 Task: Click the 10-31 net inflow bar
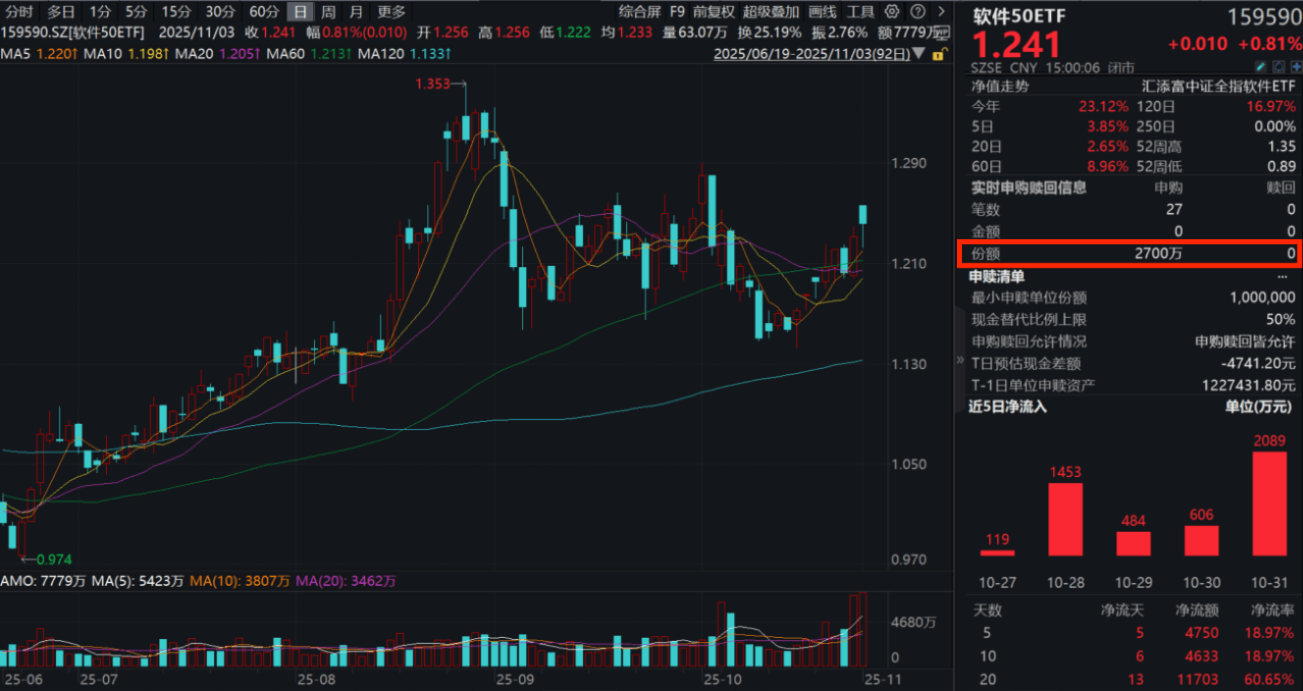point(1268,505)
